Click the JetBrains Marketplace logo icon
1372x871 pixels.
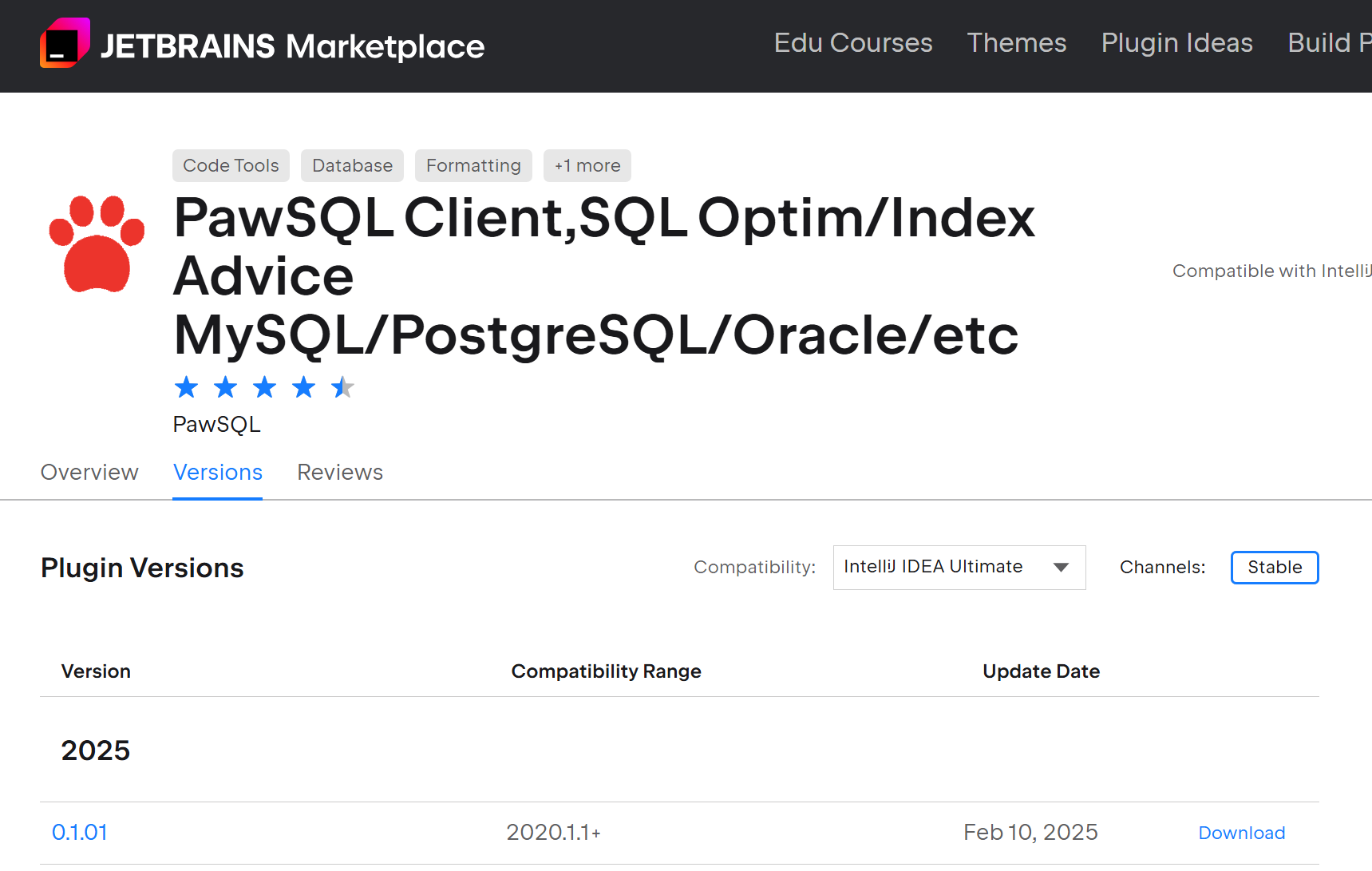pos(65,44)
